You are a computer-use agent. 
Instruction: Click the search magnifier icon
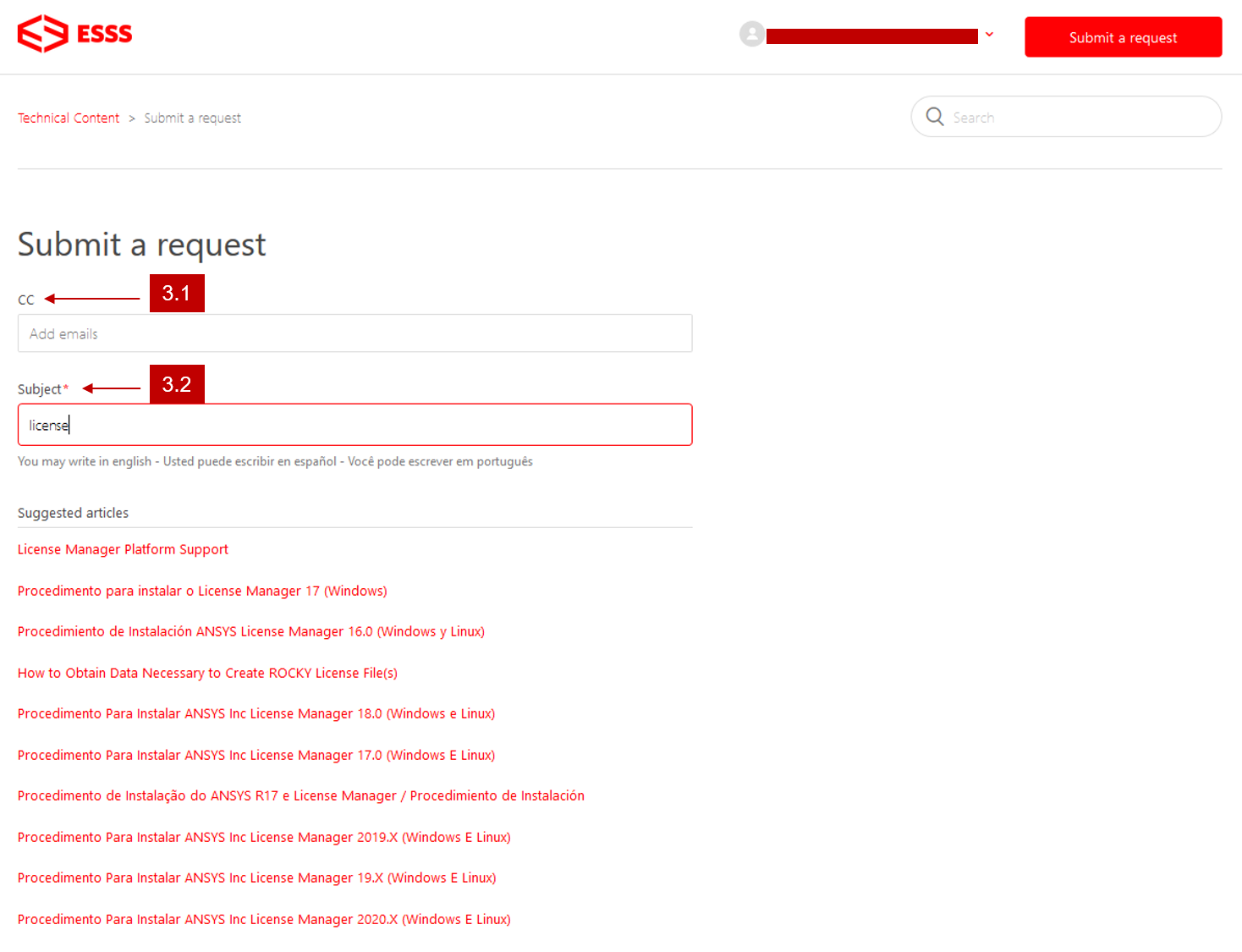pos(934,117)
